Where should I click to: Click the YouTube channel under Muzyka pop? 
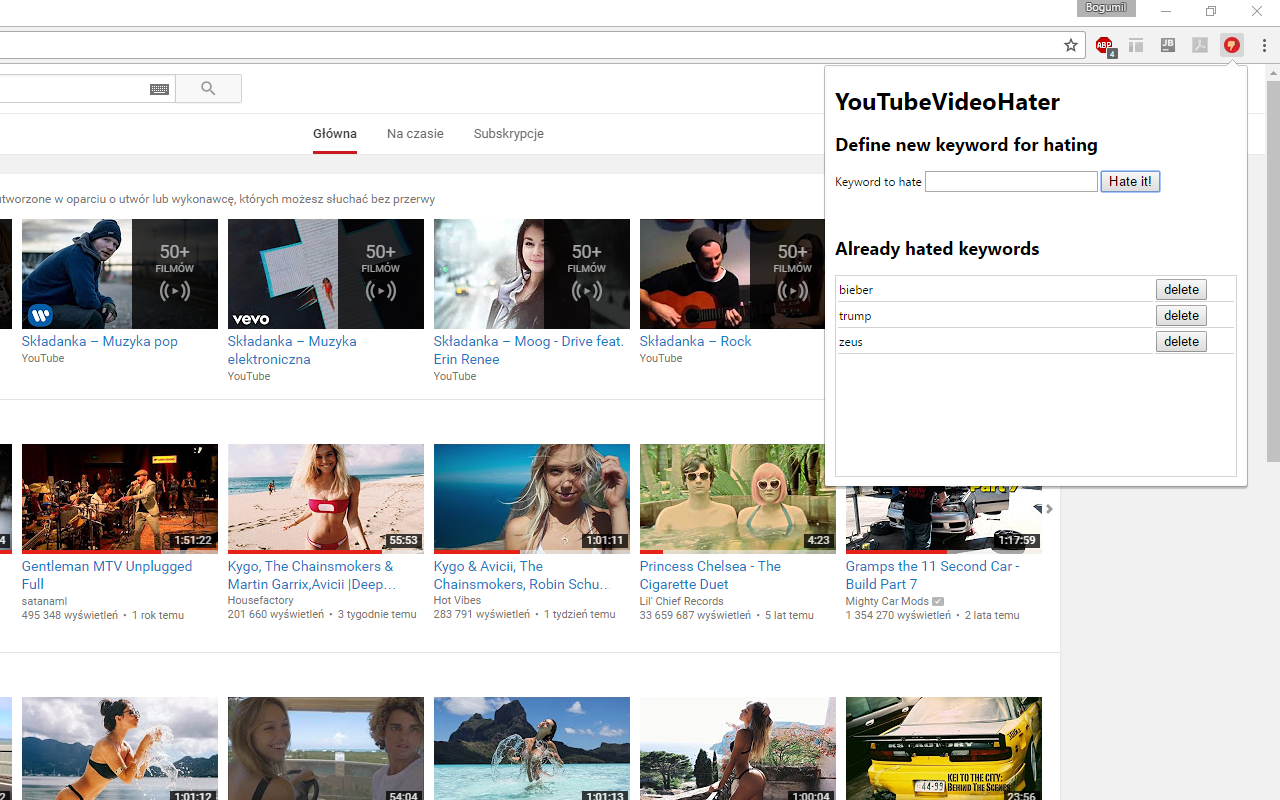(43, 358)
